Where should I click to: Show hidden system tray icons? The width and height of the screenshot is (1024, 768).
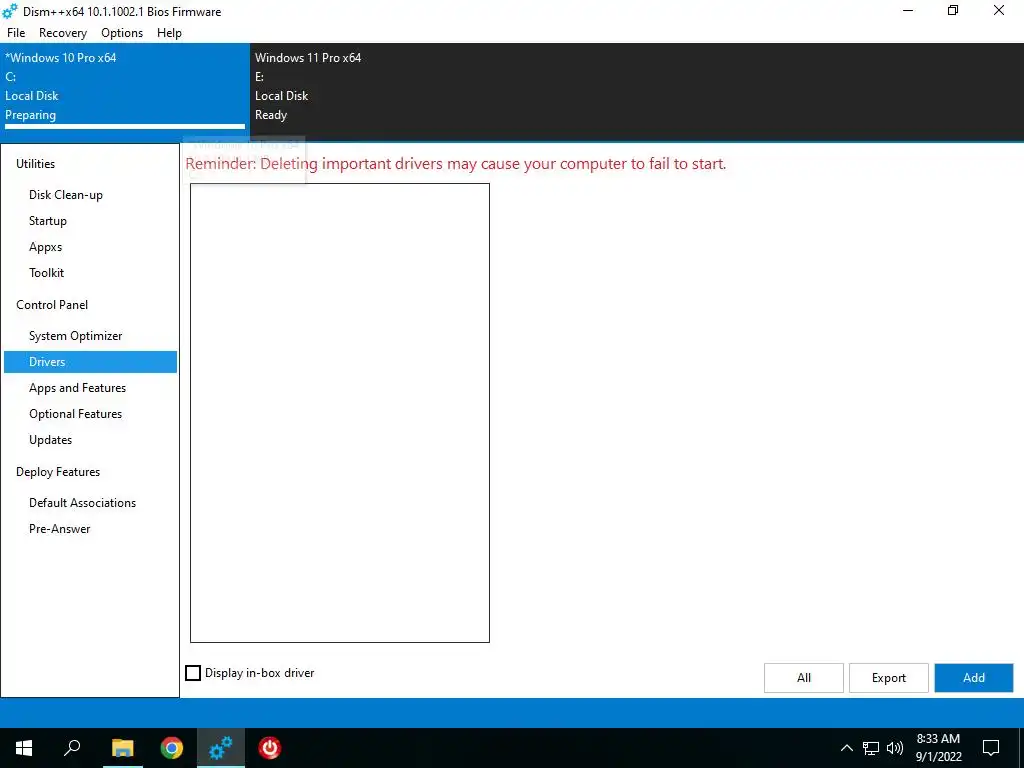click(x=846, y=748)
